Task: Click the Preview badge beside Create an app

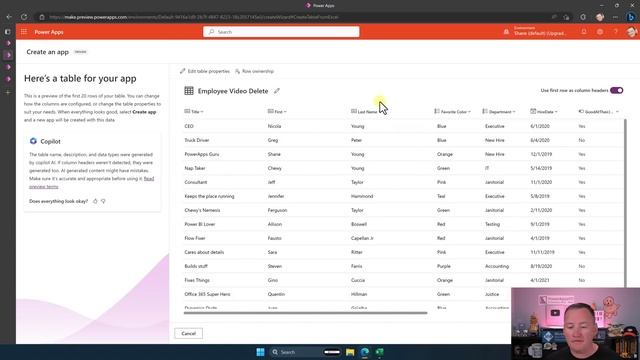Action: coord(80,52)
